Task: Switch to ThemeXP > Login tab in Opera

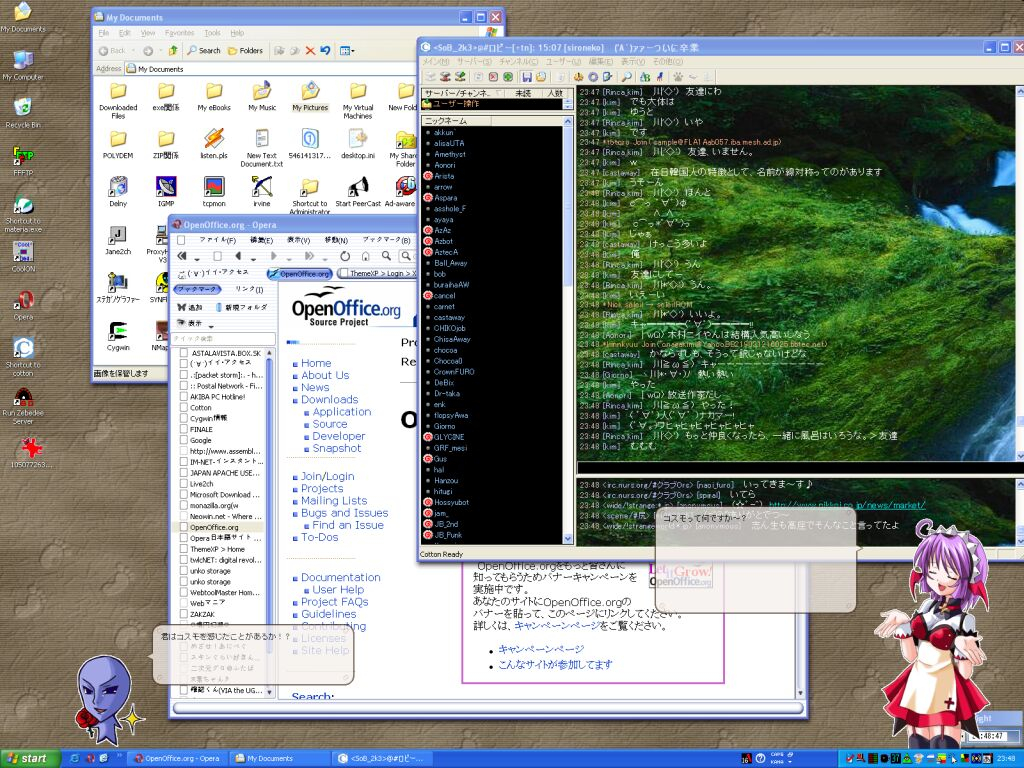Action: click(x=377, y=274)
